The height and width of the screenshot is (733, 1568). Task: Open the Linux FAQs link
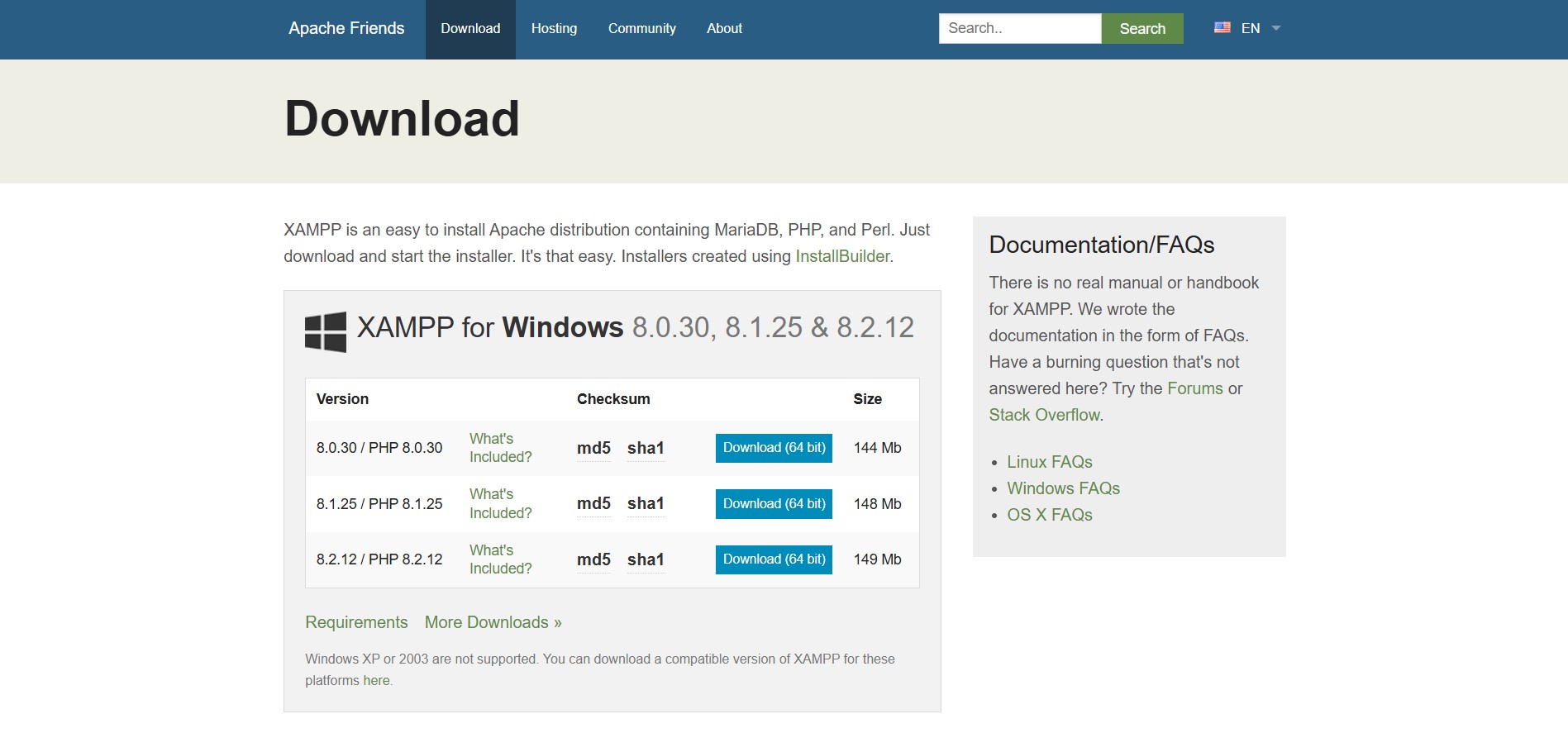pyautogui.click(x=1049, y=462)
